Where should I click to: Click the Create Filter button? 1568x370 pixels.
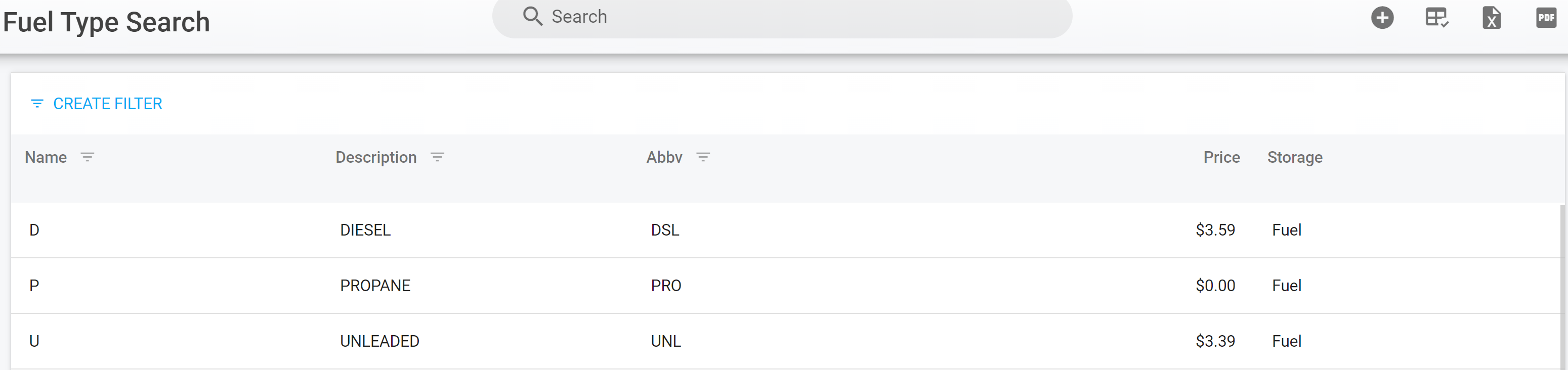(x=107, y=104)
